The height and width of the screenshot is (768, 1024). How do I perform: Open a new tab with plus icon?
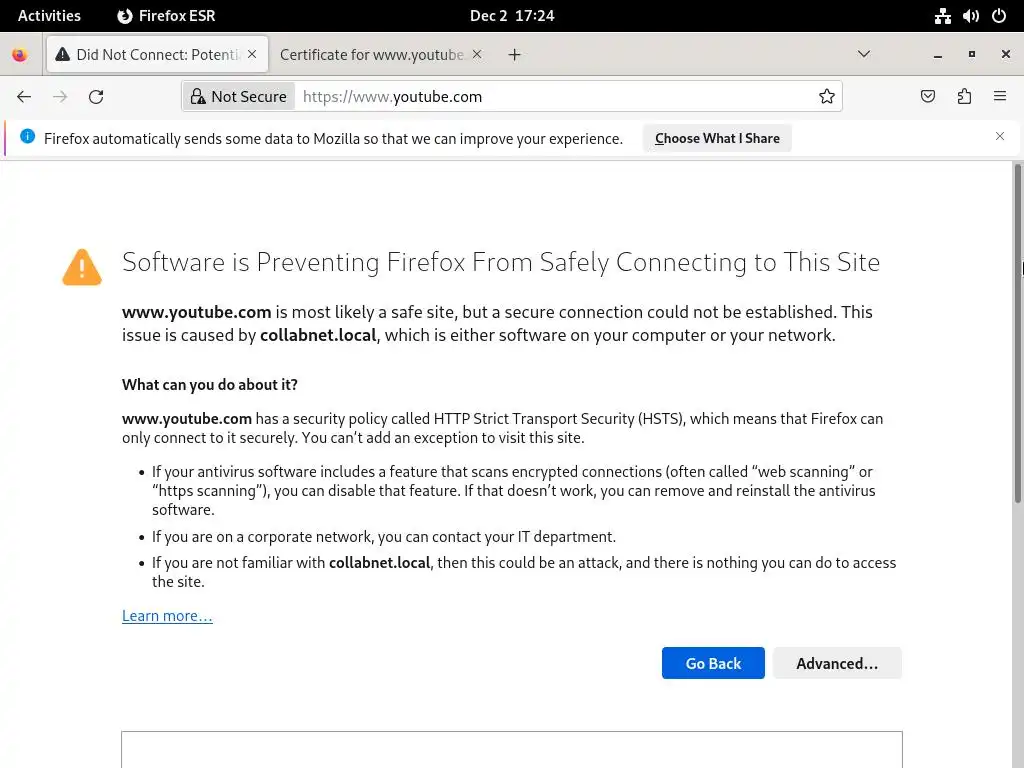[514, 55]
